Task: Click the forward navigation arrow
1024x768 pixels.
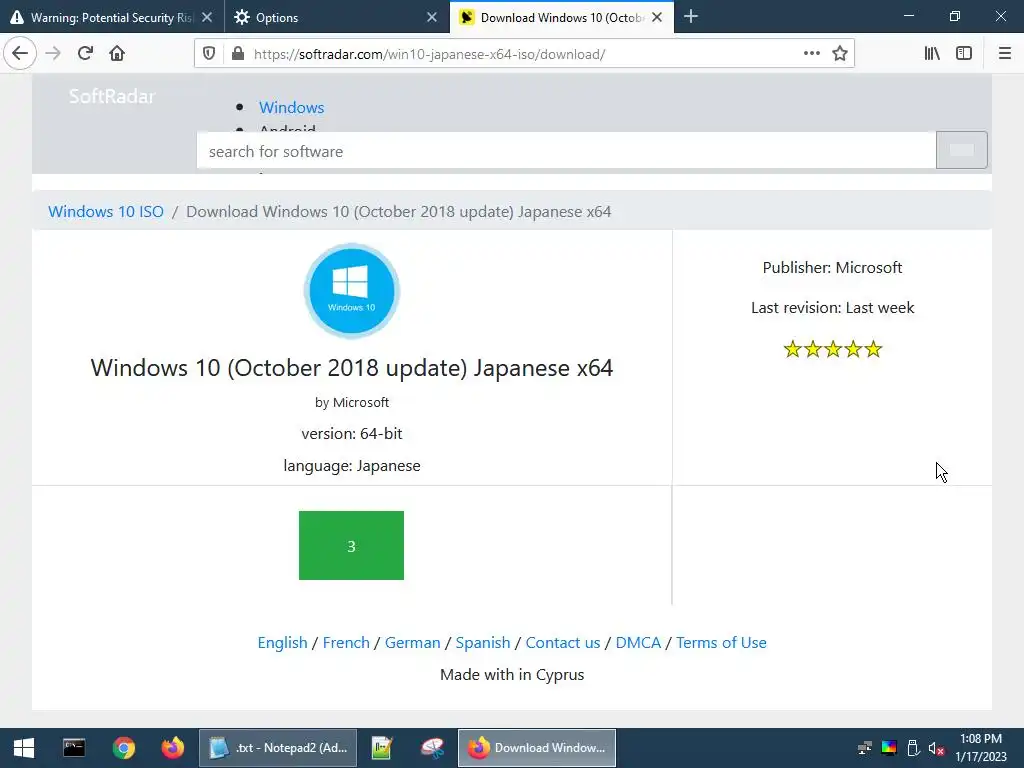Action: [53, 53]
